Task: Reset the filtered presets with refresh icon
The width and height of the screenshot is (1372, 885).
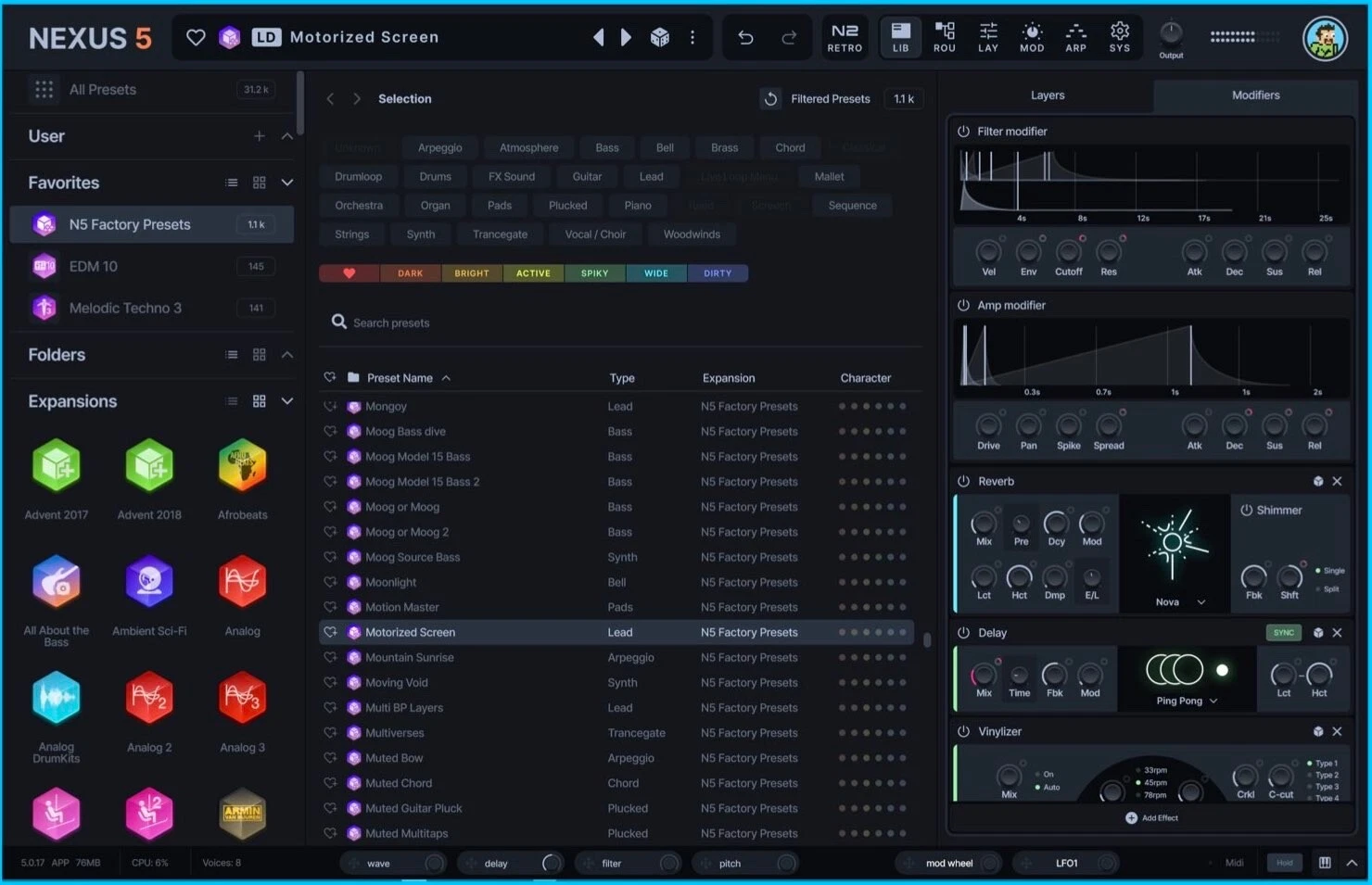Action: pos(770,98)
